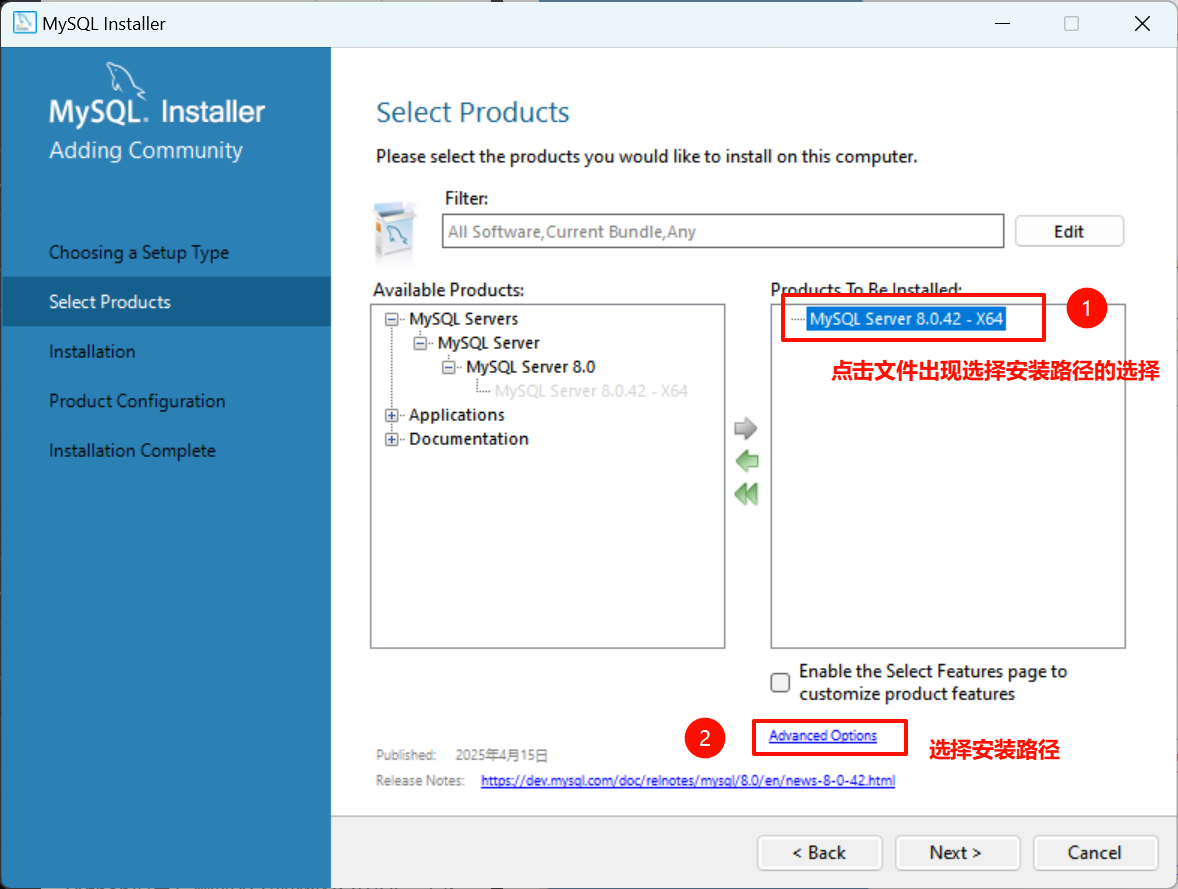
Task: Open the release notes URL link
Action: pos(687,781)
